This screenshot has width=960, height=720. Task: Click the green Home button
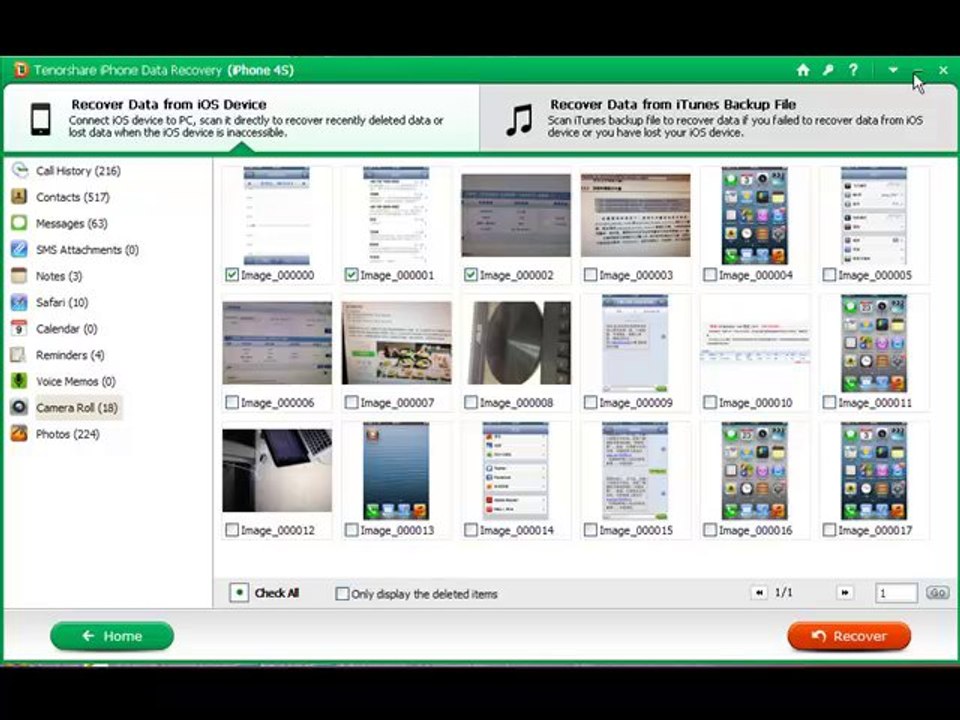point(112,636)
